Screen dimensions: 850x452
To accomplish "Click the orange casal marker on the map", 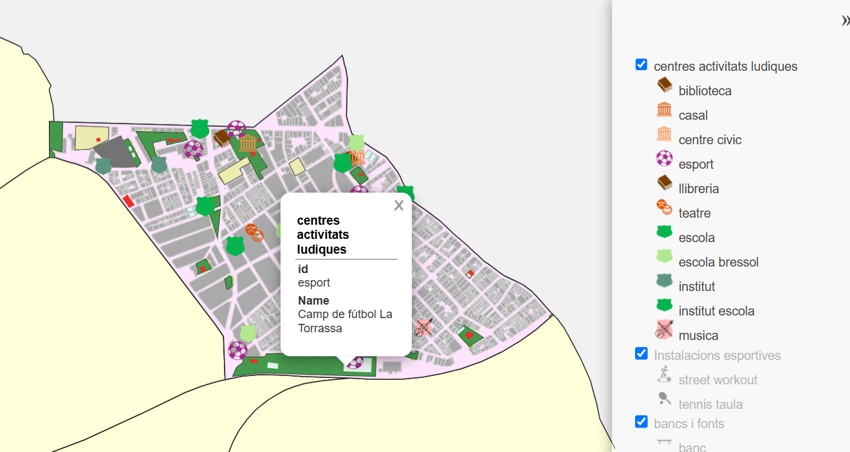I will 248,144.
